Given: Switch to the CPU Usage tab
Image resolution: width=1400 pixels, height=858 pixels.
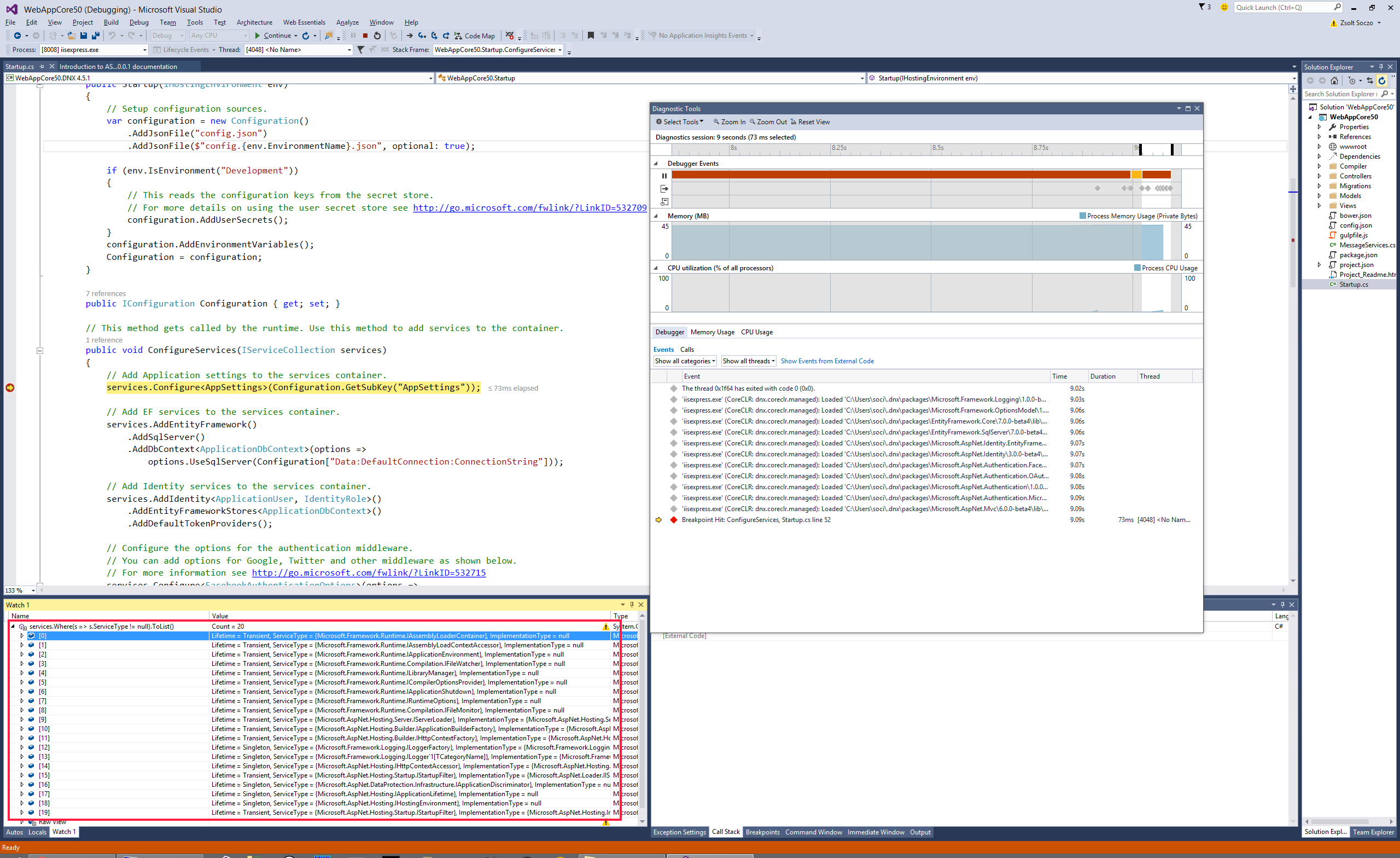Looking at the screenshot, I should coord(756,332).
